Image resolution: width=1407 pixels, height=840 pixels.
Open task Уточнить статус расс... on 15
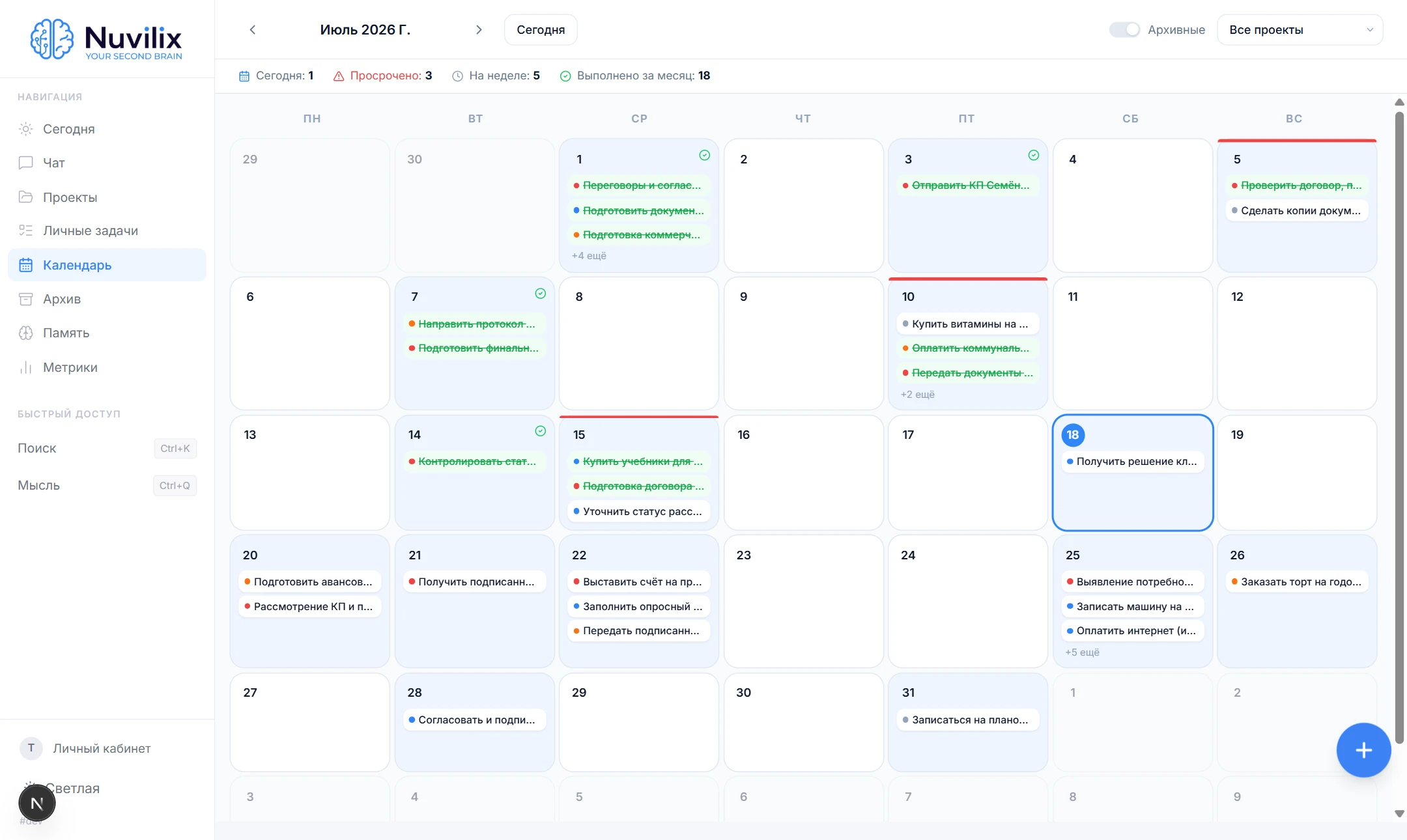[x=639, y=511]
